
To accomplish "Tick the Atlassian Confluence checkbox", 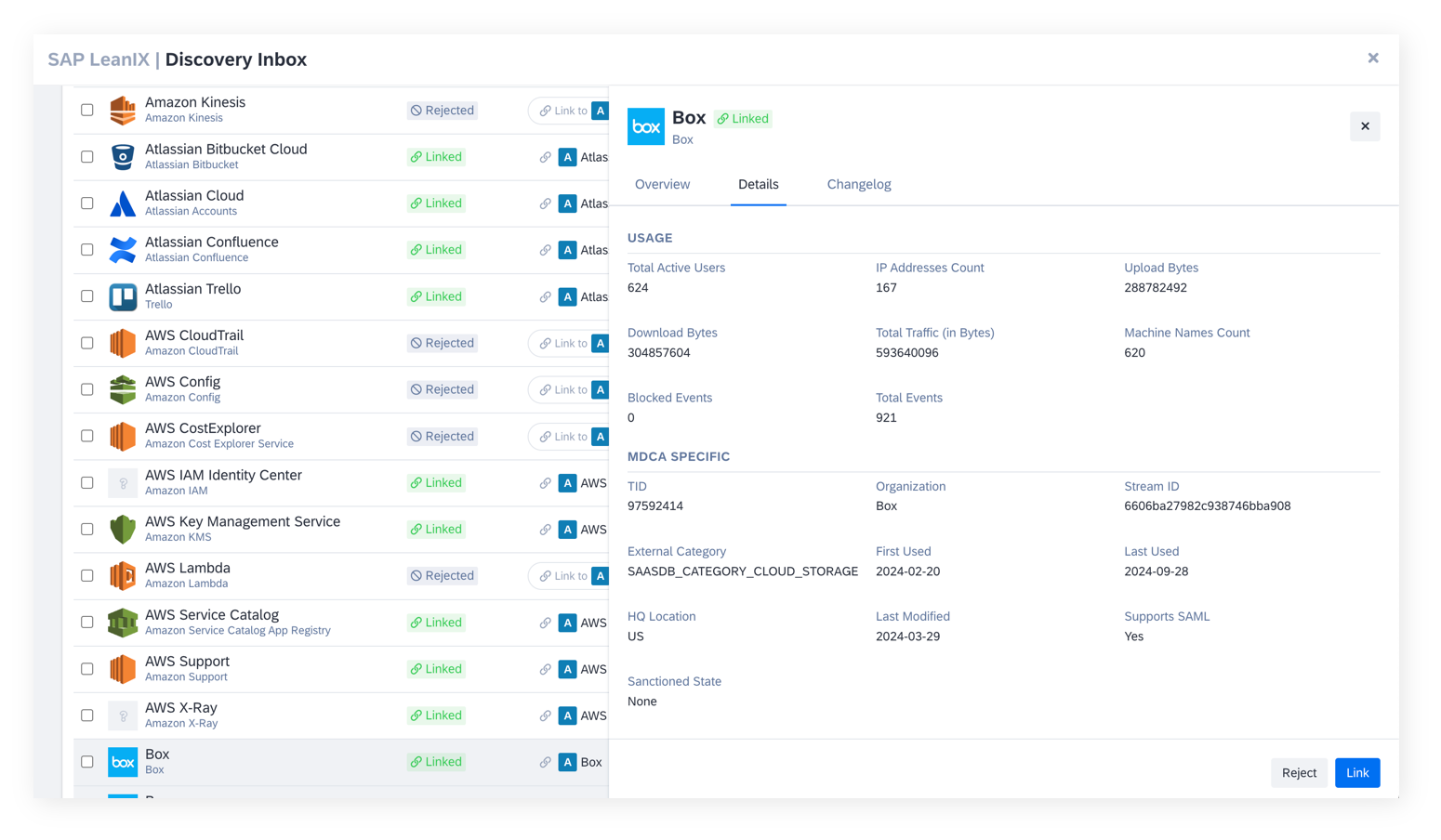I will click(x=87, y=249).
